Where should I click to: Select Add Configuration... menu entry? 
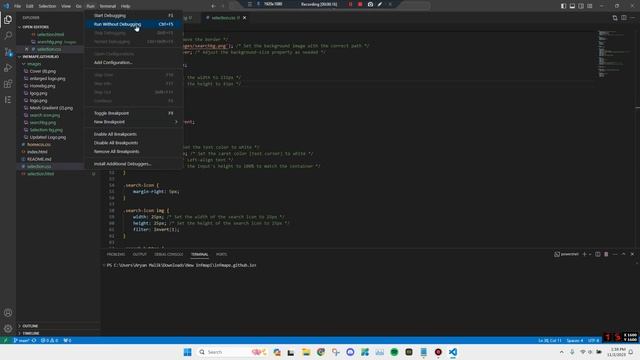point(133,62)
